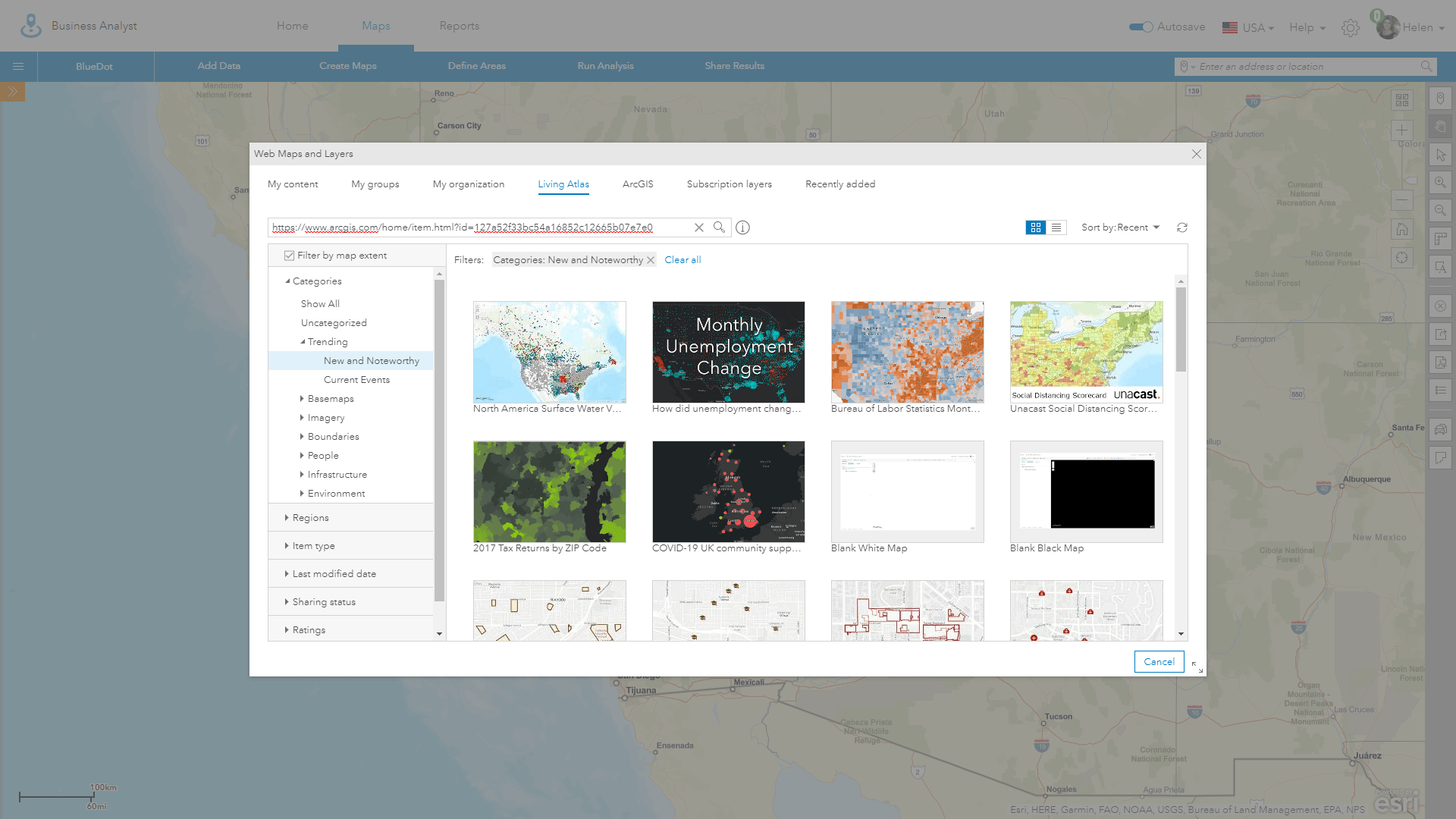Select the Living Atlas tab
Viewport: 1456px width, 819px height.
(563, 184)
